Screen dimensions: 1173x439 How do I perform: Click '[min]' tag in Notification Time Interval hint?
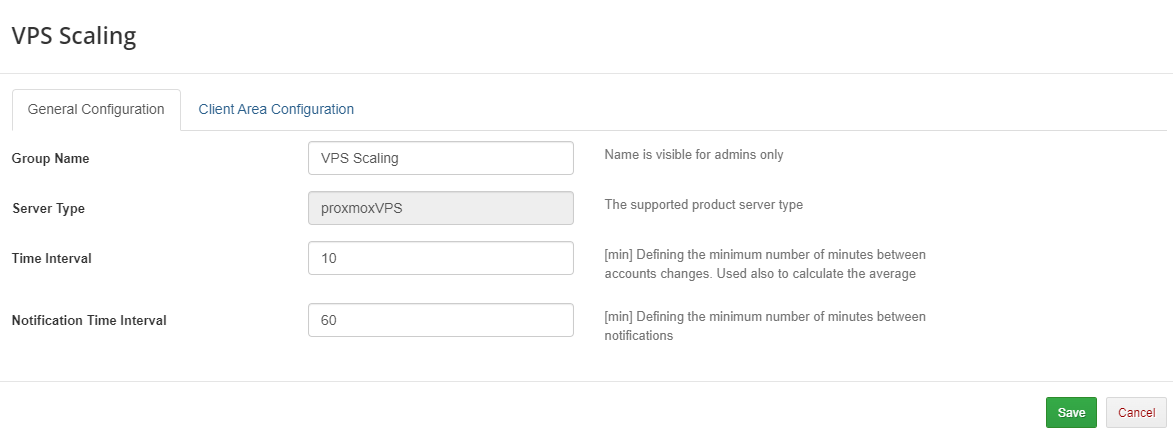coord(619,317)
